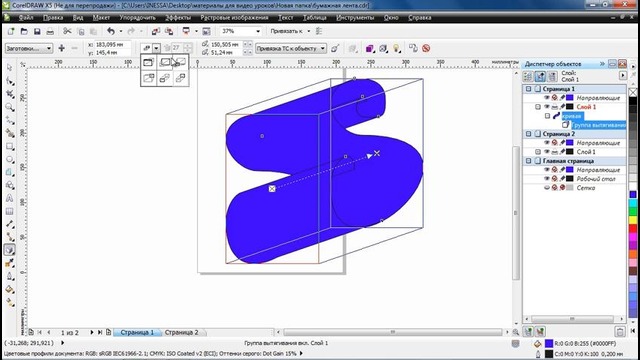Screen dimensions: 640x360
Task: Collapse the кривая object node
Action: click(547, 116)
